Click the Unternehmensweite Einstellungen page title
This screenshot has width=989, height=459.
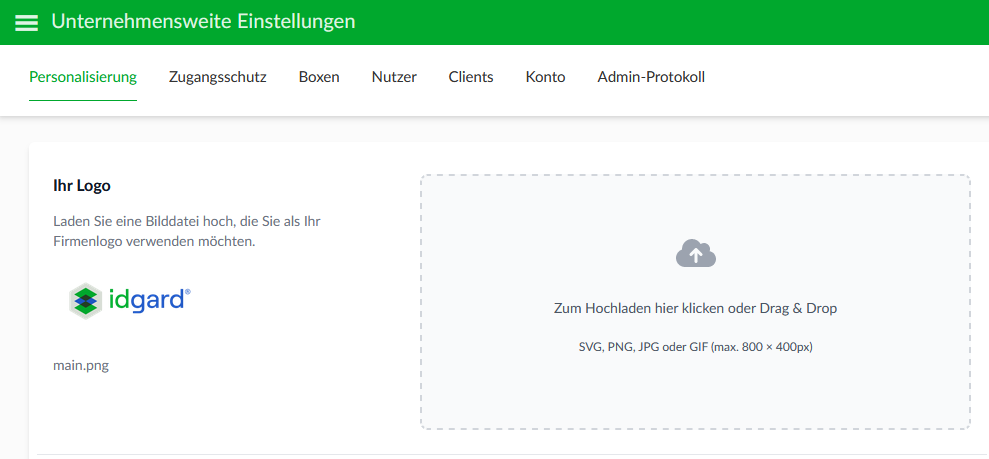click(203, 21)
